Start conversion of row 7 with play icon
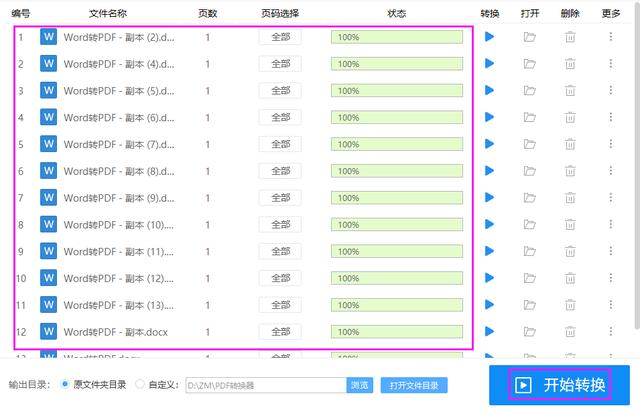 tap(490, 198)
